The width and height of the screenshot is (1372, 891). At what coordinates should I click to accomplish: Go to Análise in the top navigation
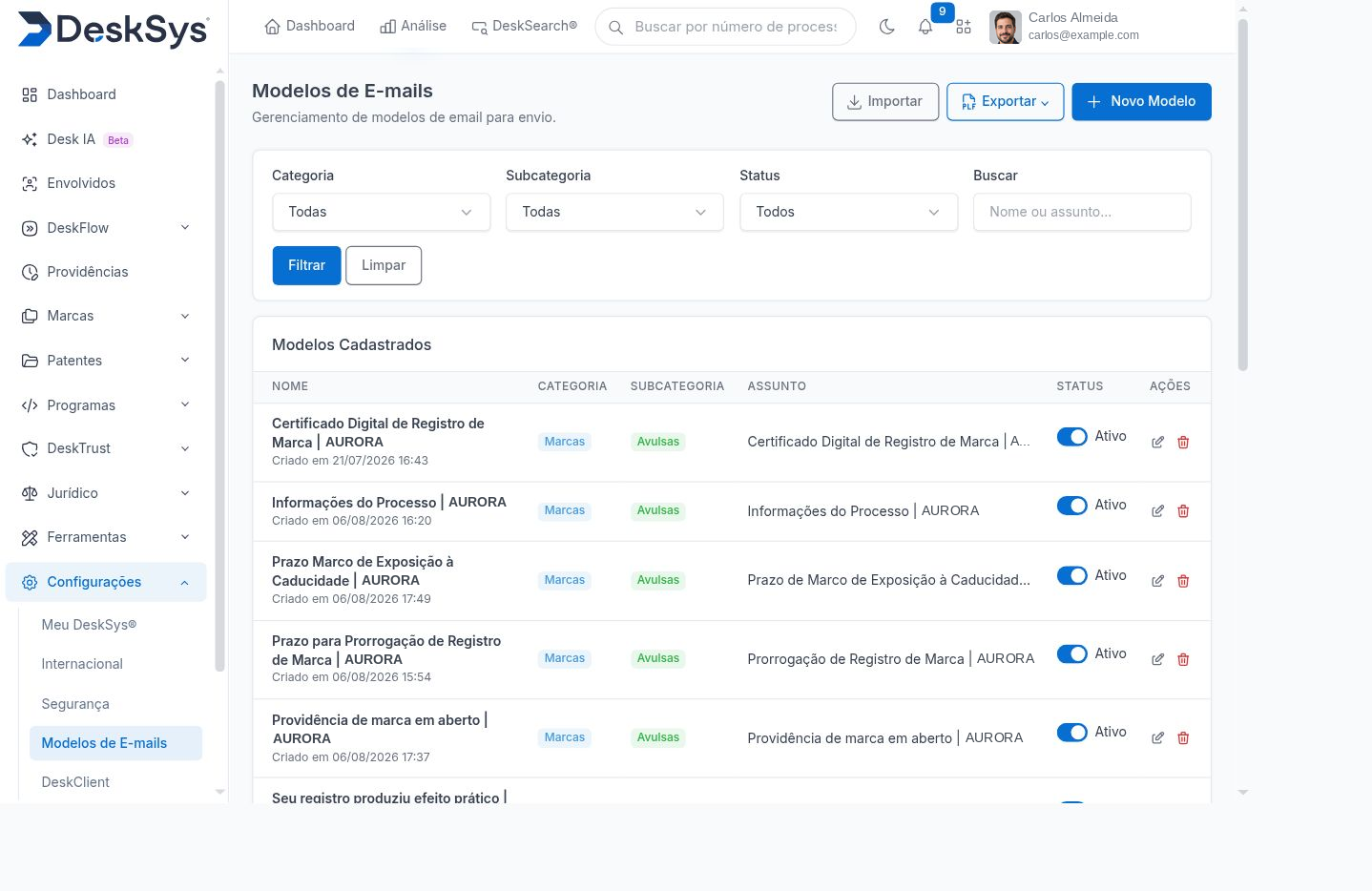tap(413, 27)
